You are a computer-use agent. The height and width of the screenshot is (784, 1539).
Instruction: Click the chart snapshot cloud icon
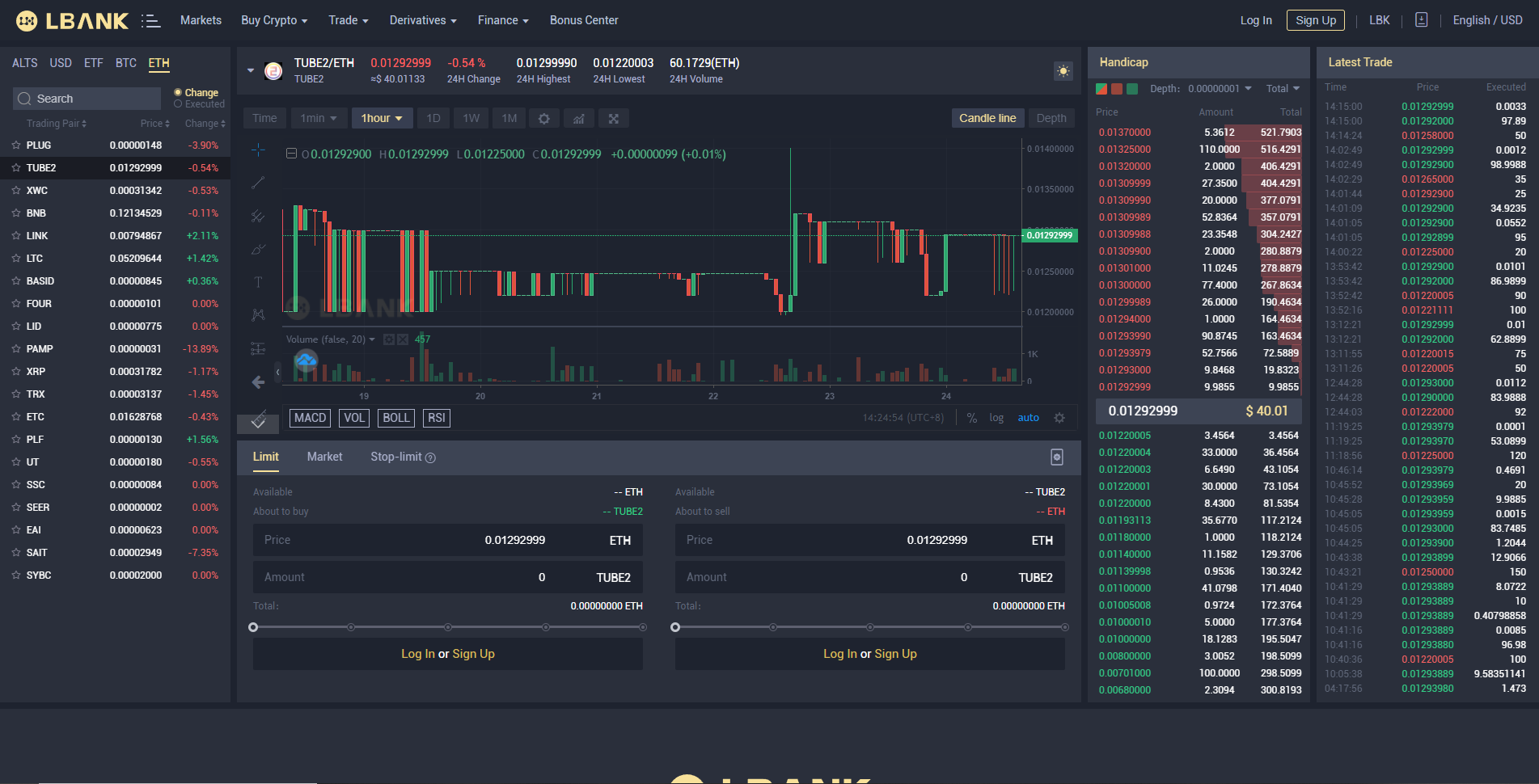click(306, 361)
